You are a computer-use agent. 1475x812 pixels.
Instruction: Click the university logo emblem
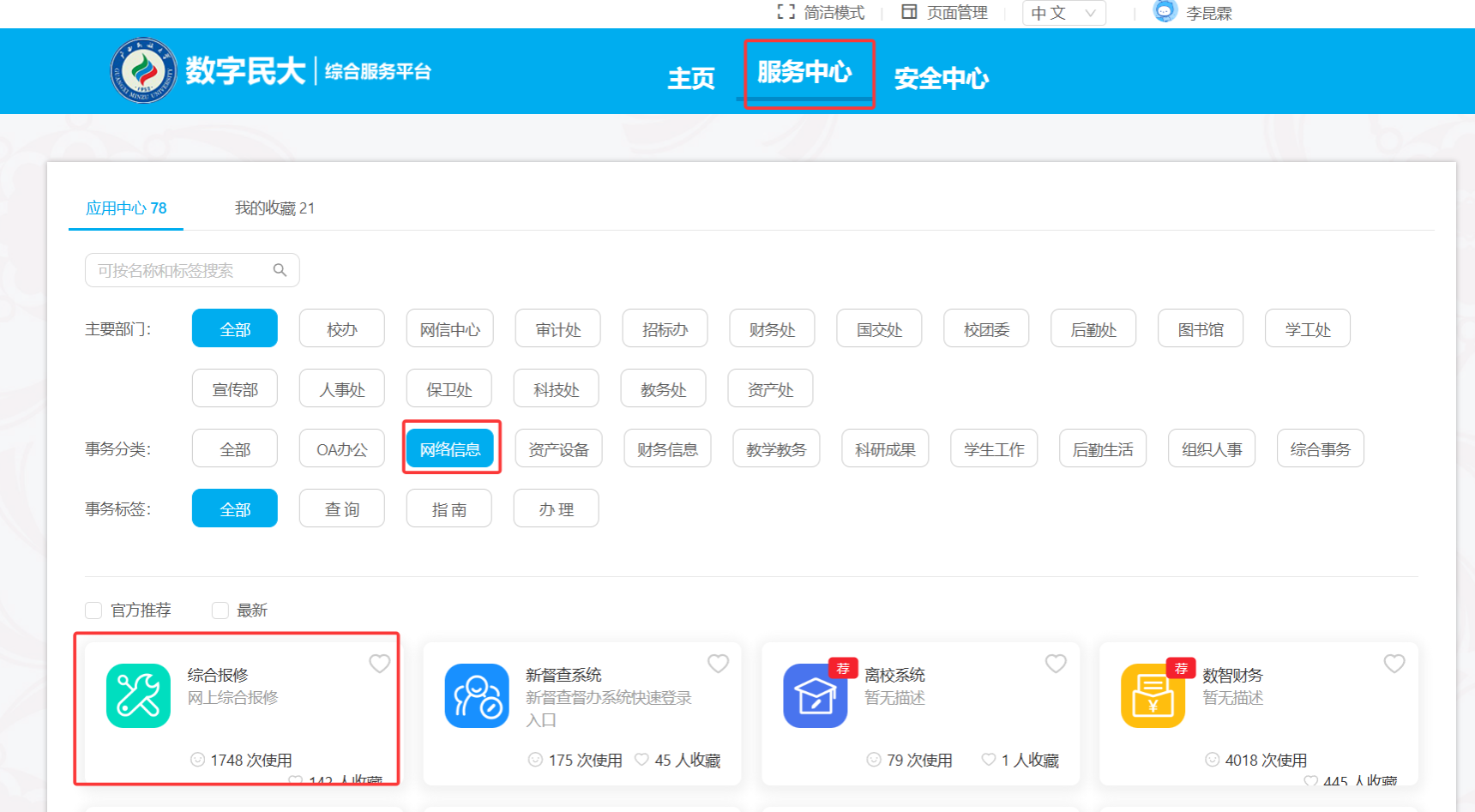pos(143,70)
